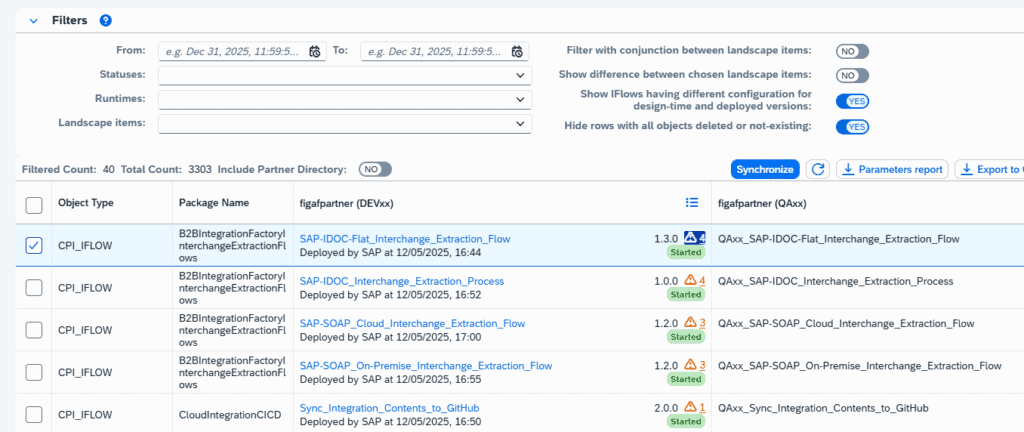Click QAxx_Sync_Integration_Contents_to_GitHub cell
1024x432 pixels.
[823, 409]
